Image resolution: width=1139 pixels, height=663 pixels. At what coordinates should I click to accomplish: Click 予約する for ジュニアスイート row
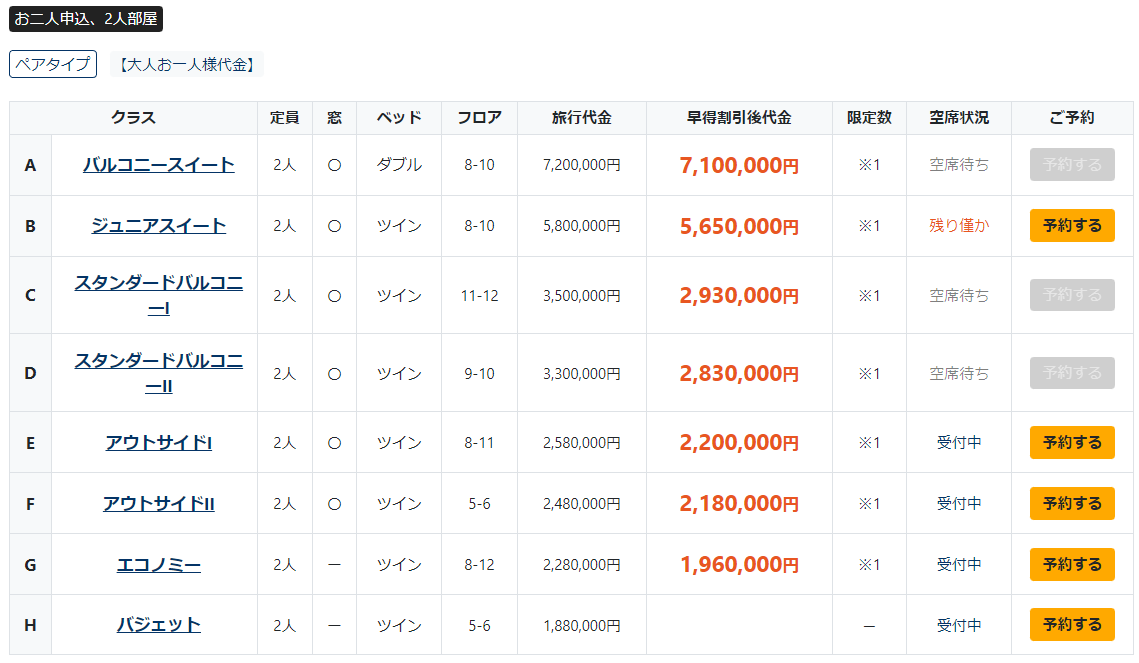pyautogui.click(x=1072, y=226)
